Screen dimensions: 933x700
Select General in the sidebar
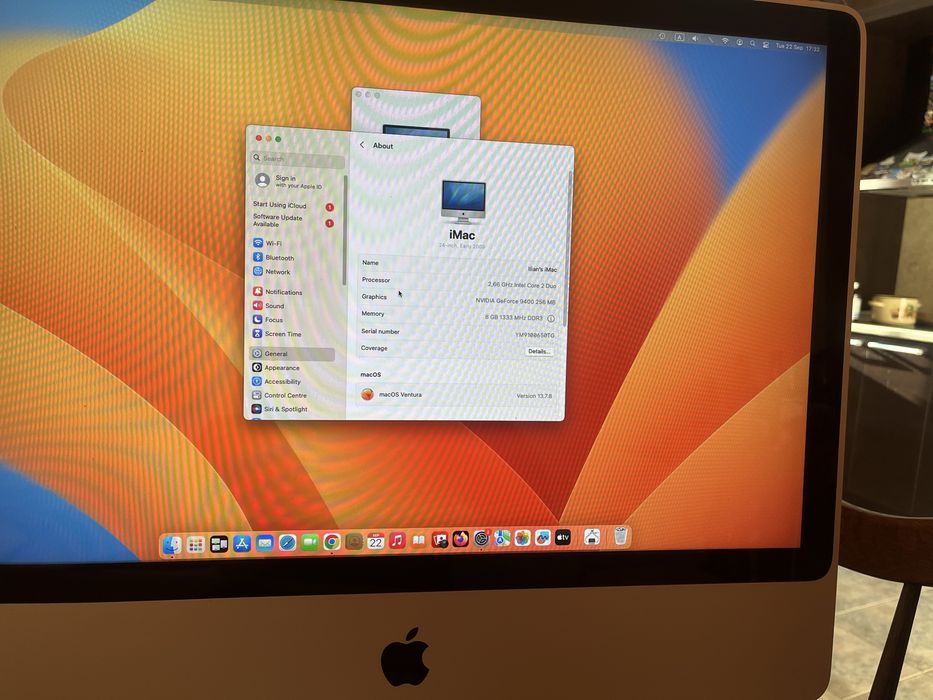(x=293, y=354)
